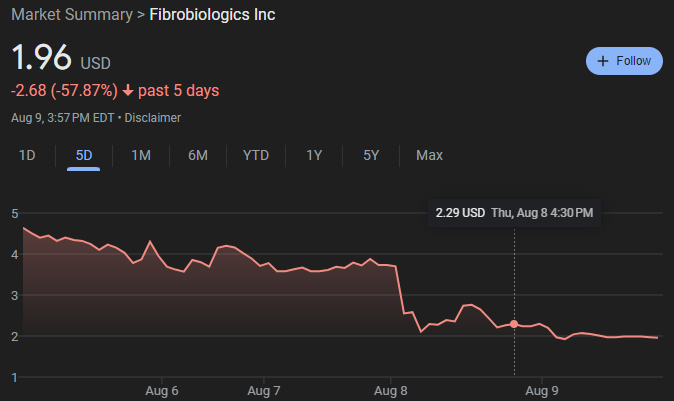
Task: Select the YTD range tab
Action: [256, 155]
